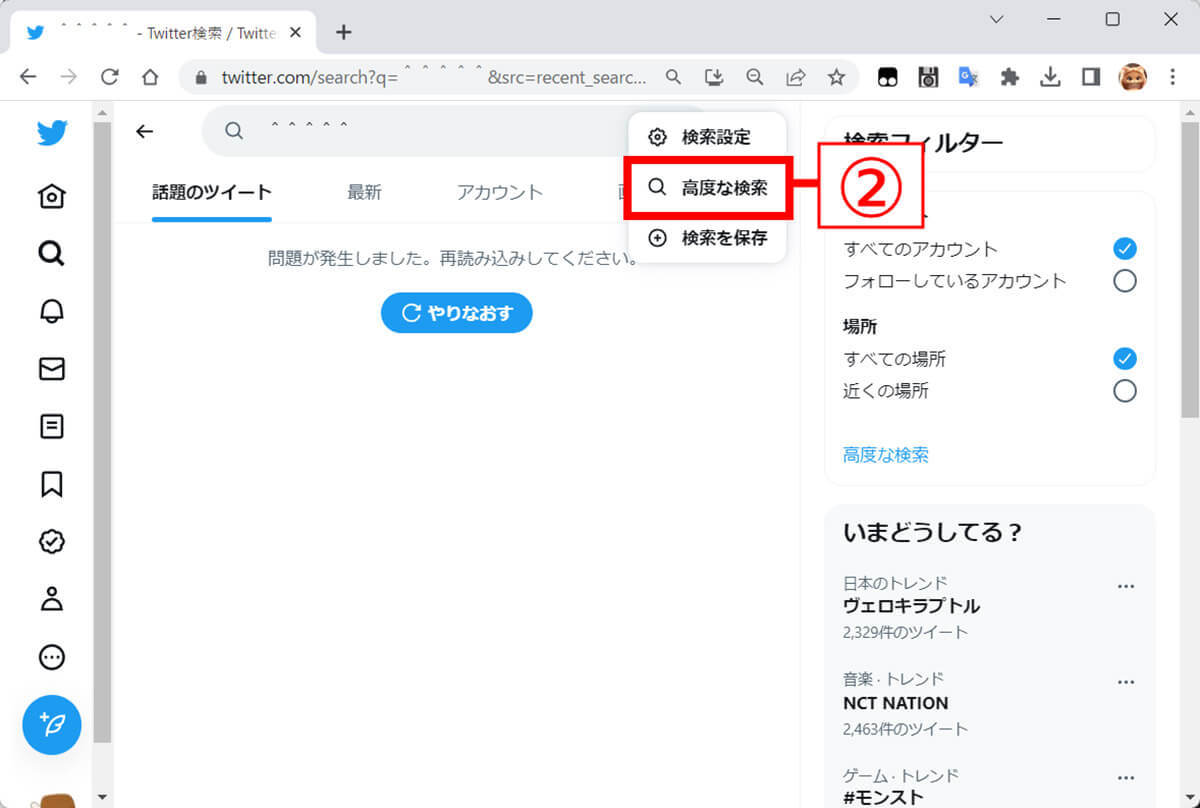Select フォローしているアカウント radio option
The image size is (1200, 808).
pyautogui.click(x=1125, y=280)
